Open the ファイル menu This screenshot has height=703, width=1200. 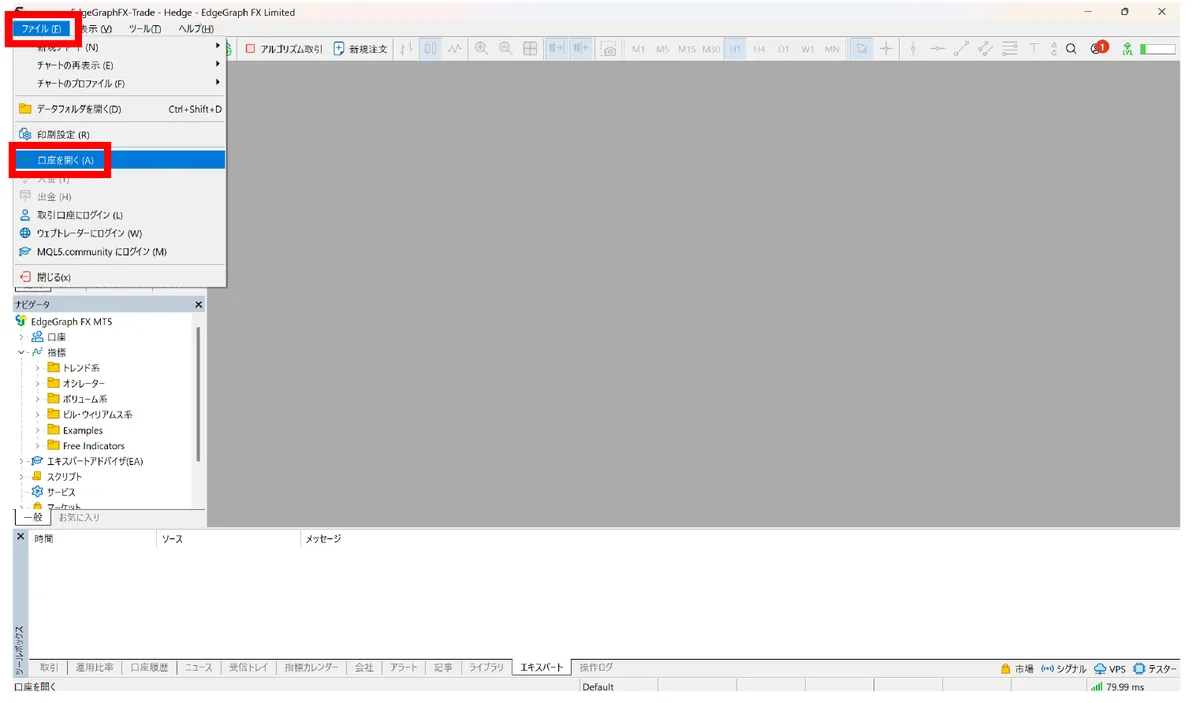click(42, 29)
